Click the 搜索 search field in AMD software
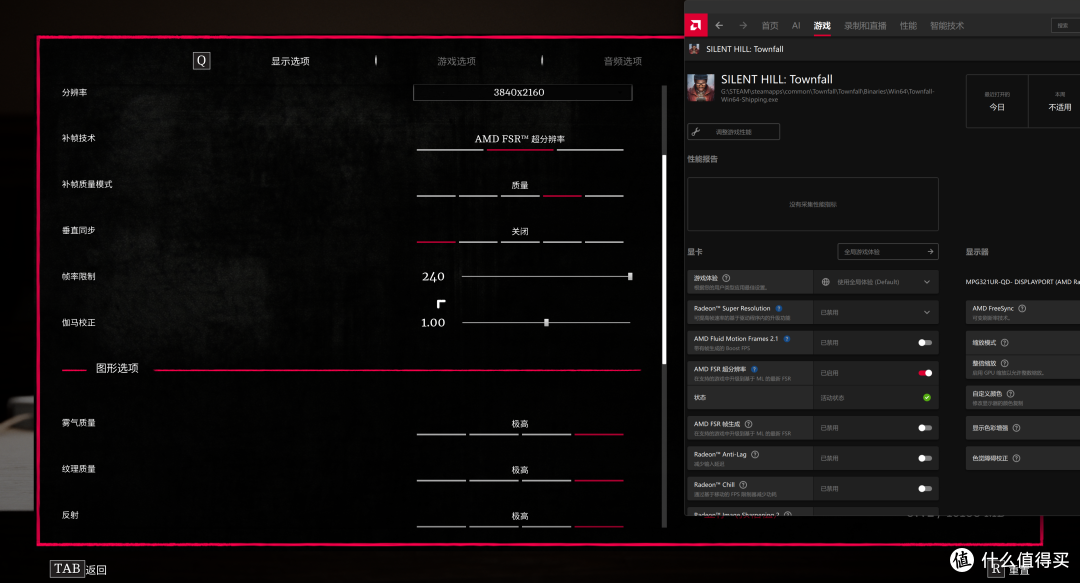 [x=1065, y=25]
